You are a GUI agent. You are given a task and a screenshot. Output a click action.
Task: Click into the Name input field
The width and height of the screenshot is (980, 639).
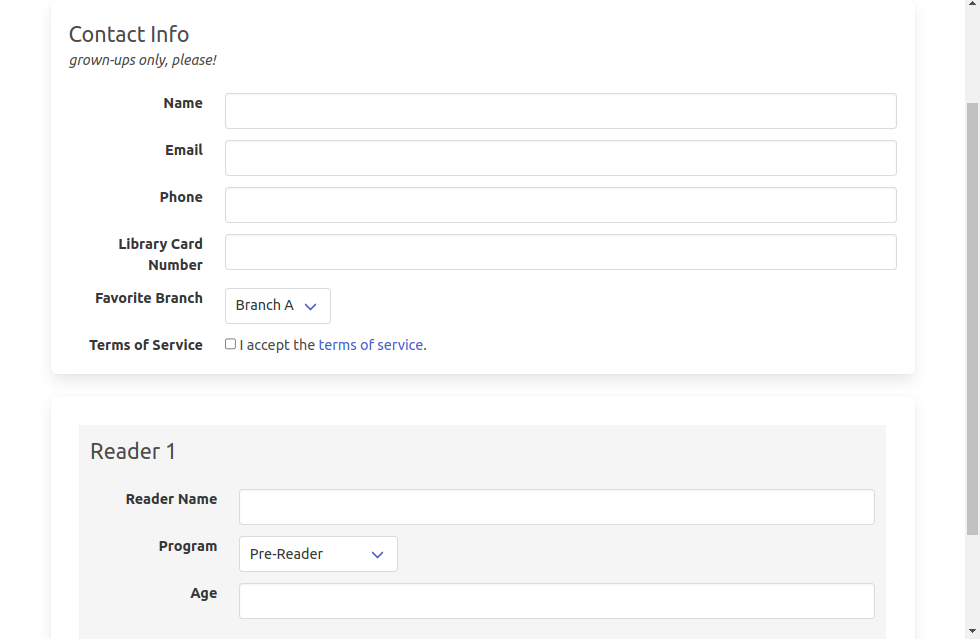tap(560, 110)
